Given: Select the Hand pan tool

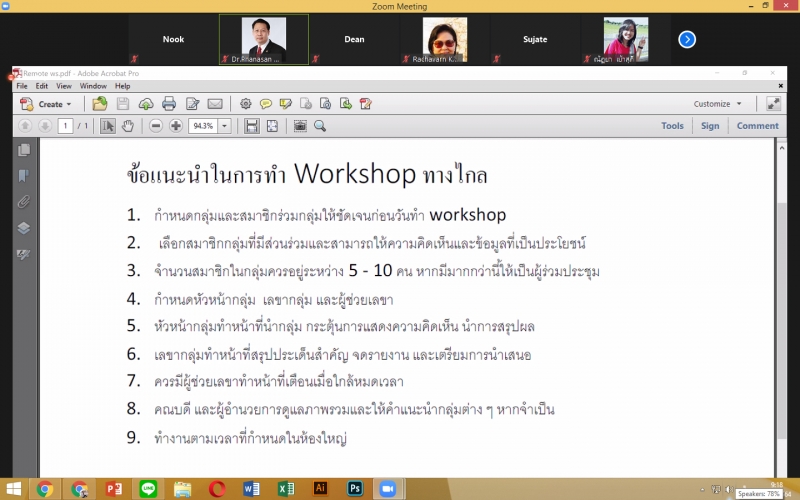Looking at the screenshot, I should 129,126.
